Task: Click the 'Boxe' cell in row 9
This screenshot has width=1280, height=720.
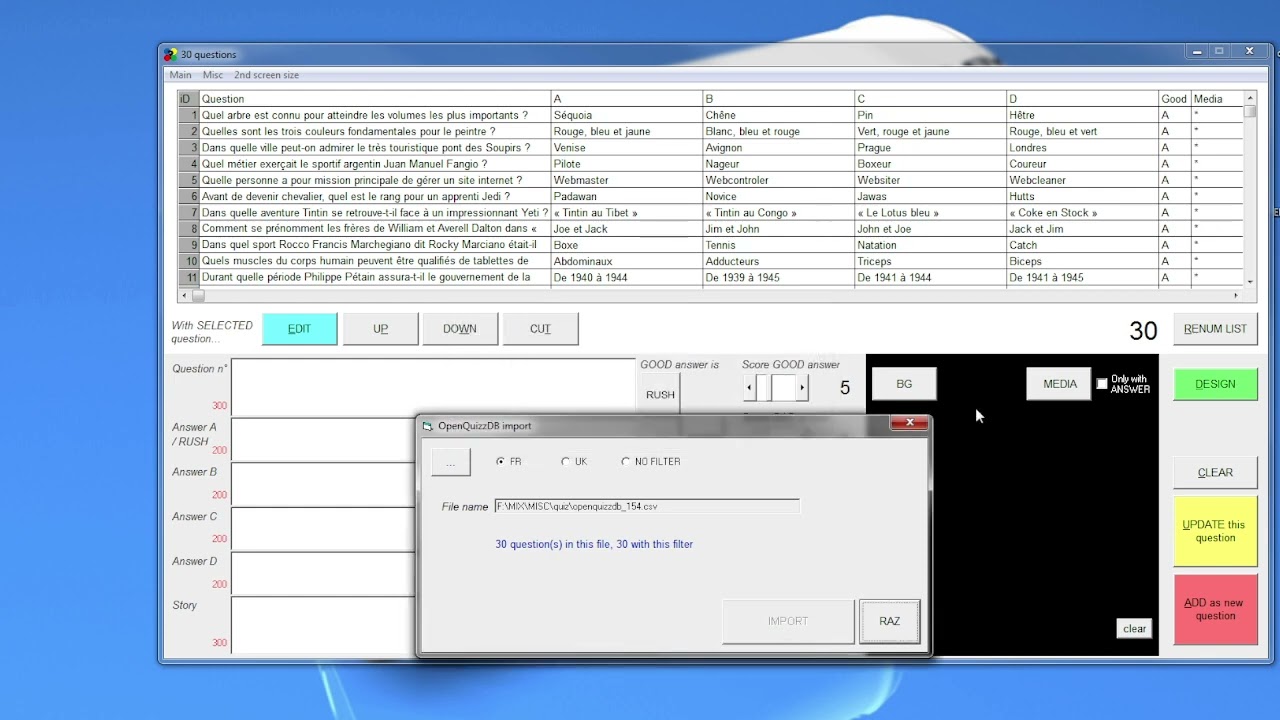Action: click(x=627, y=245)
